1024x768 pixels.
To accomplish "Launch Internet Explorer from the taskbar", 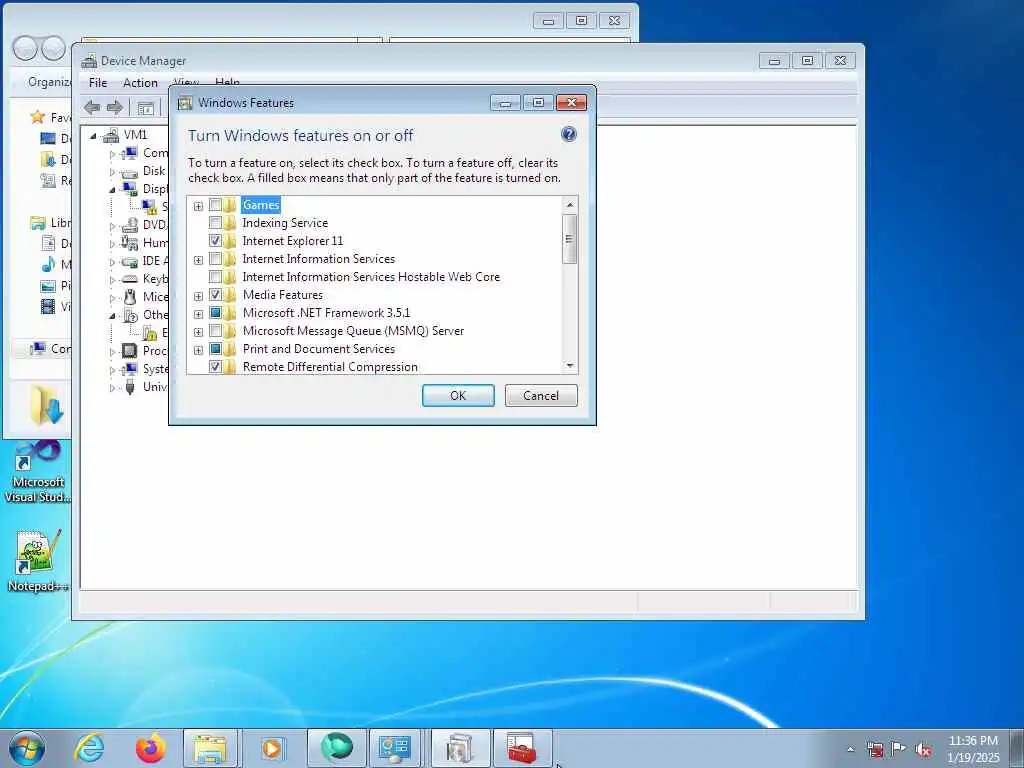I will pos(88,748).
